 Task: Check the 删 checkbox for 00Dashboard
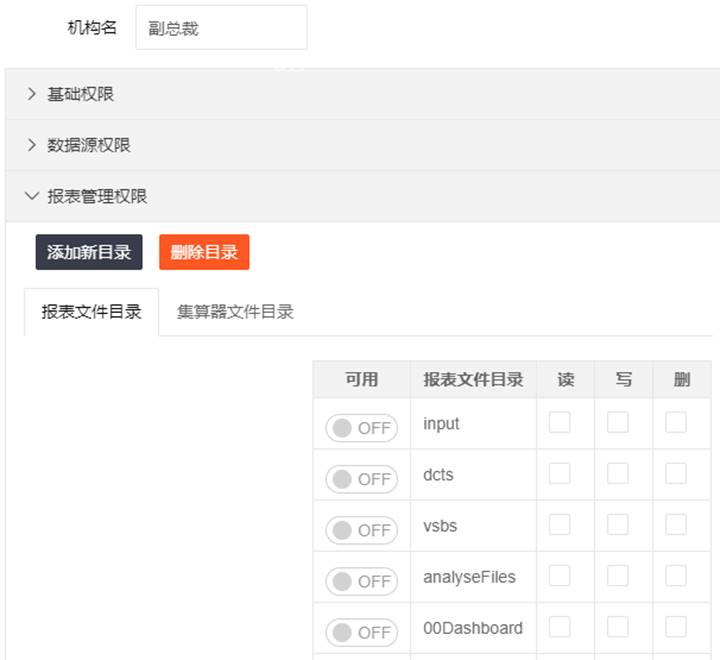tap(676, 626)
